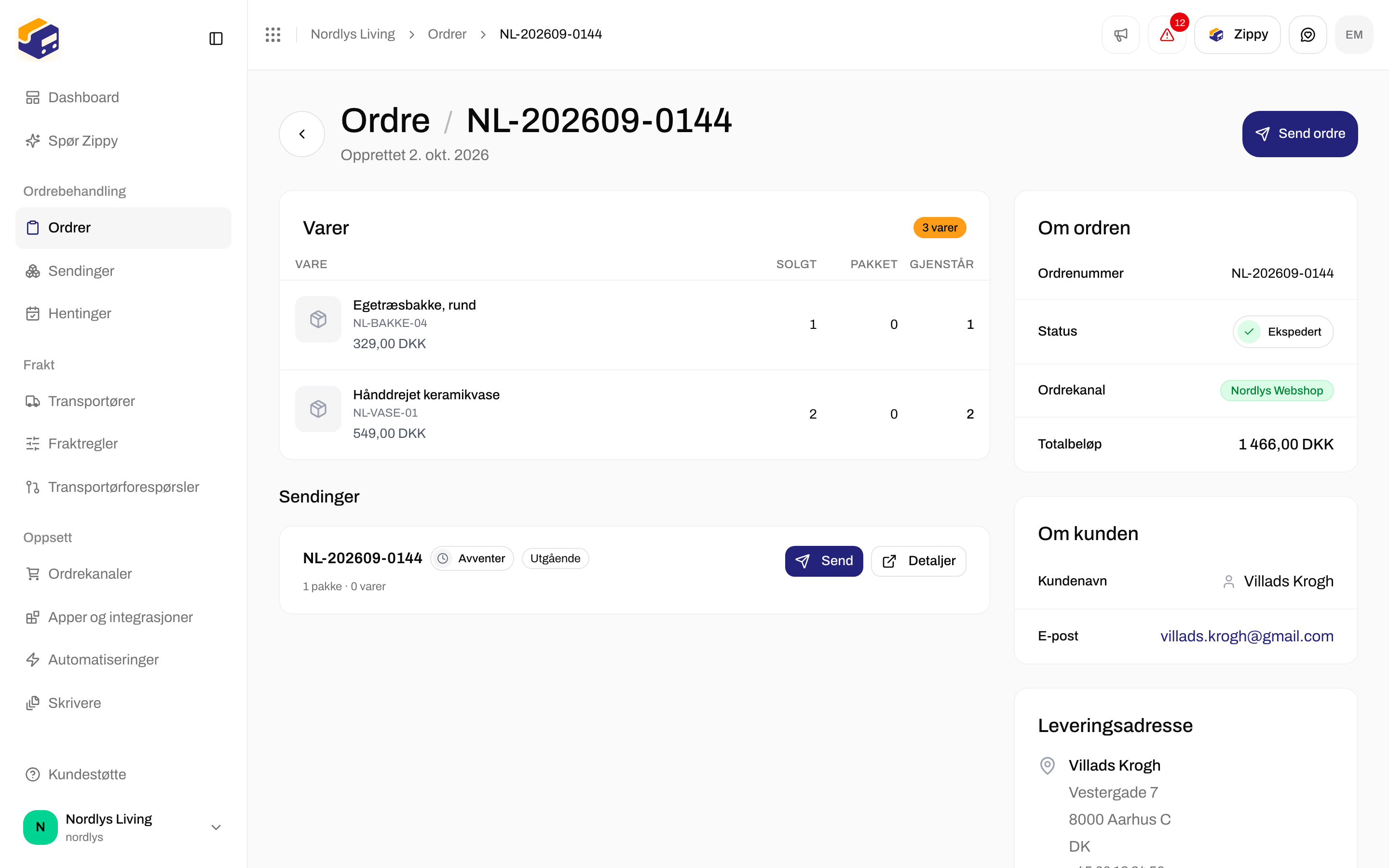
Task: Open Detaljer for the shipment
Action: (x=918, y=561)
